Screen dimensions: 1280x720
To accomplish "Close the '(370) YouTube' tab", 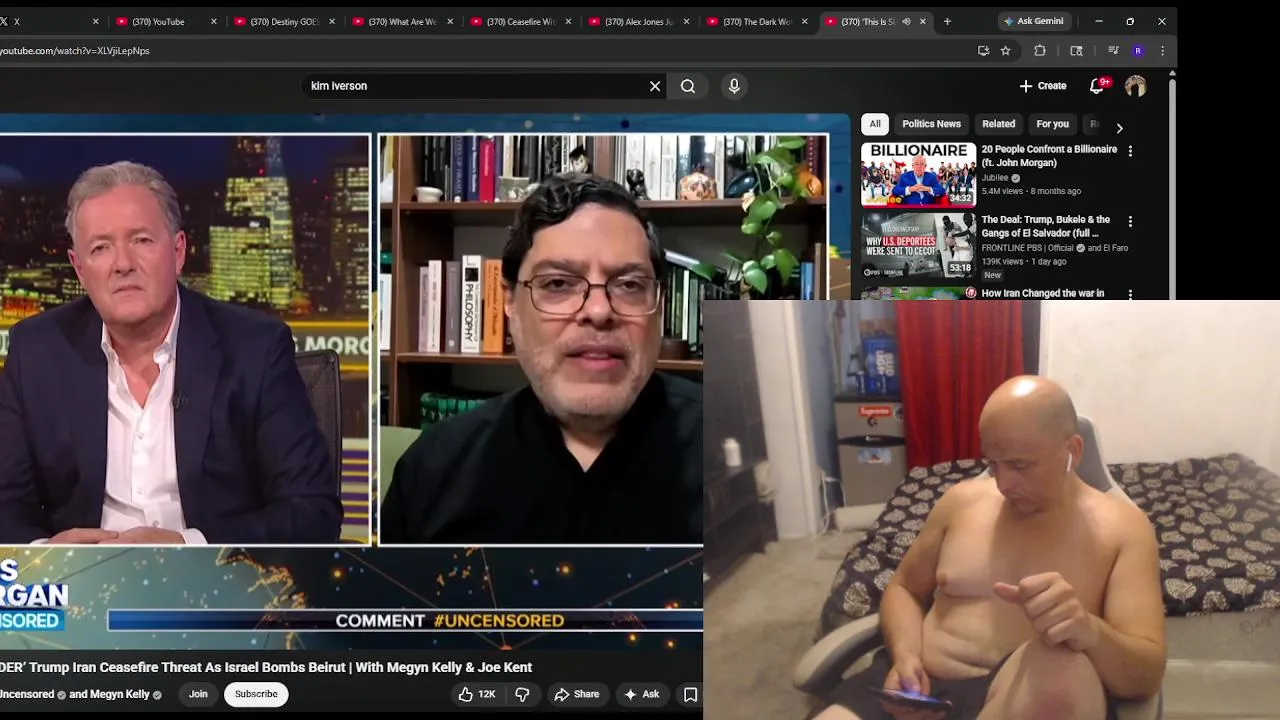I will (214, 21).
